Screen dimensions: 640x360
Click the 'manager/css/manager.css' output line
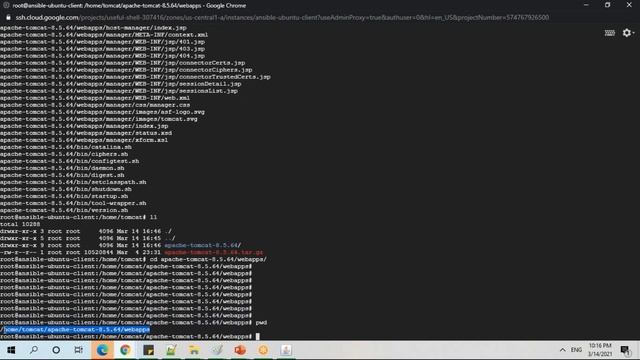pos(95,104)
